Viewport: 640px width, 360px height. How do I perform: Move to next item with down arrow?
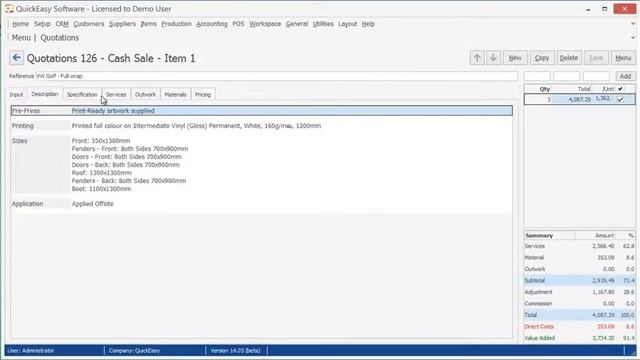[x=493, y=58]
